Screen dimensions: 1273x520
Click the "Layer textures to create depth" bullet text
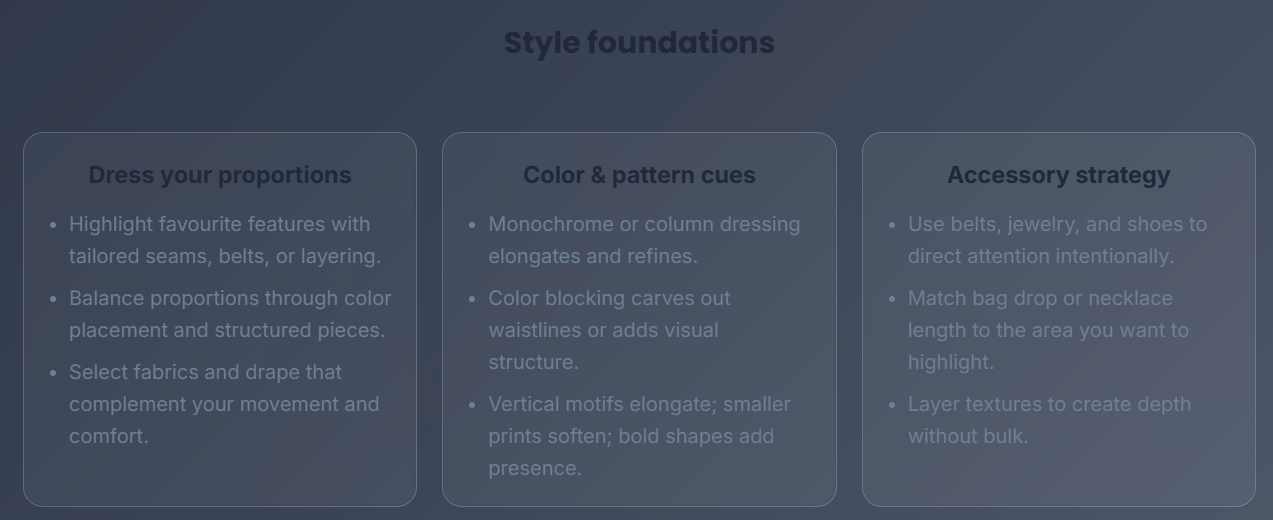[x=1049, y=420]
